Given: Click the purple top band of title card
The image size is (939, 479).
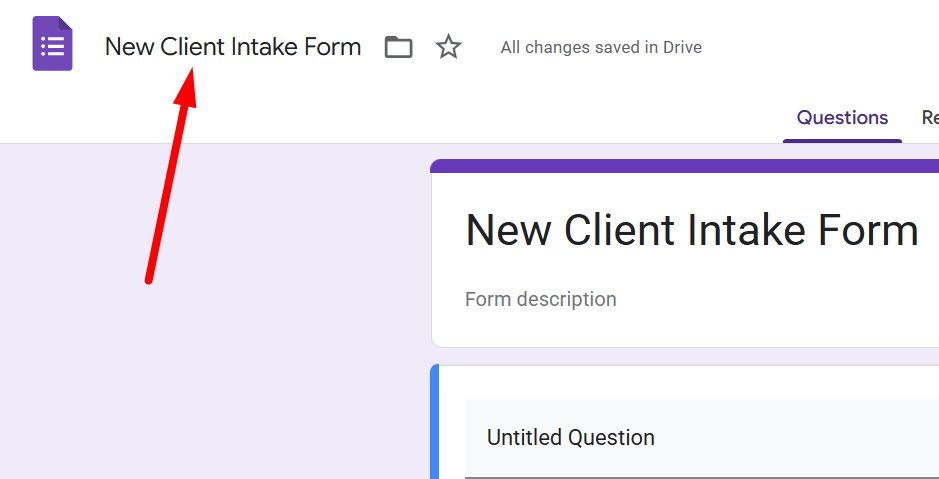Looking at the screenshot, I should coord(684,166).
